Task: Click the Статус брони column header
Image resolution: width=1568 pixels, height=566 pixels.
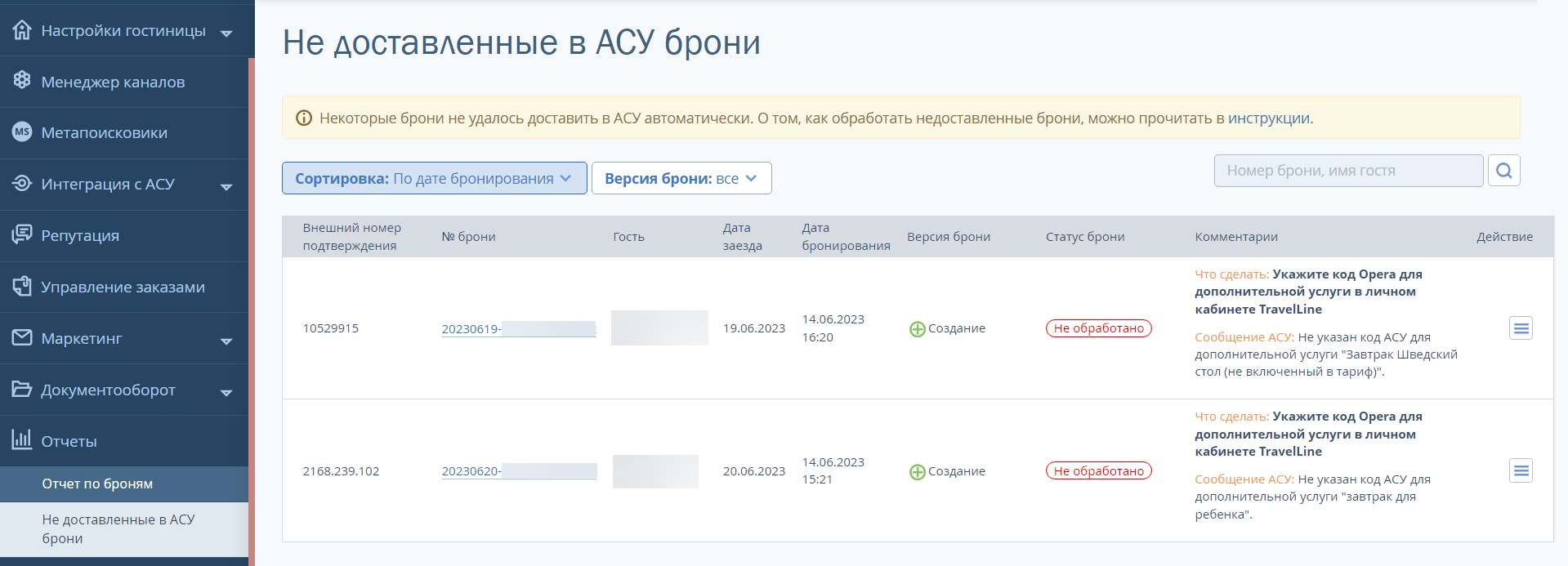Action: click(1085, 237)
